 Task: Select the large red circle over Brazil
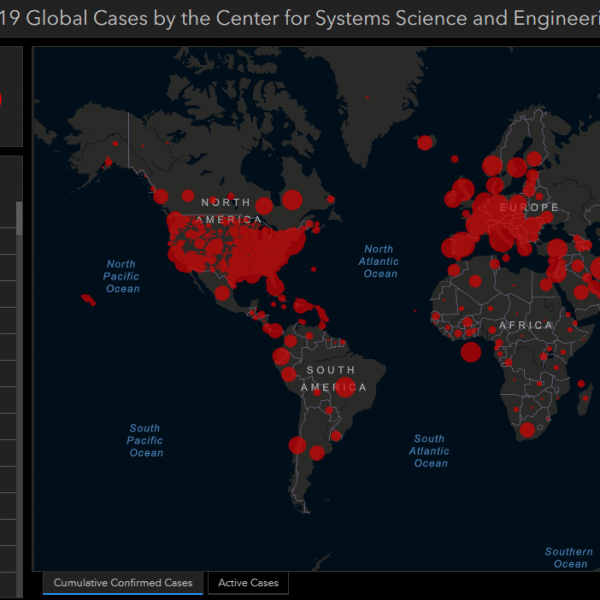coord(345,387)
